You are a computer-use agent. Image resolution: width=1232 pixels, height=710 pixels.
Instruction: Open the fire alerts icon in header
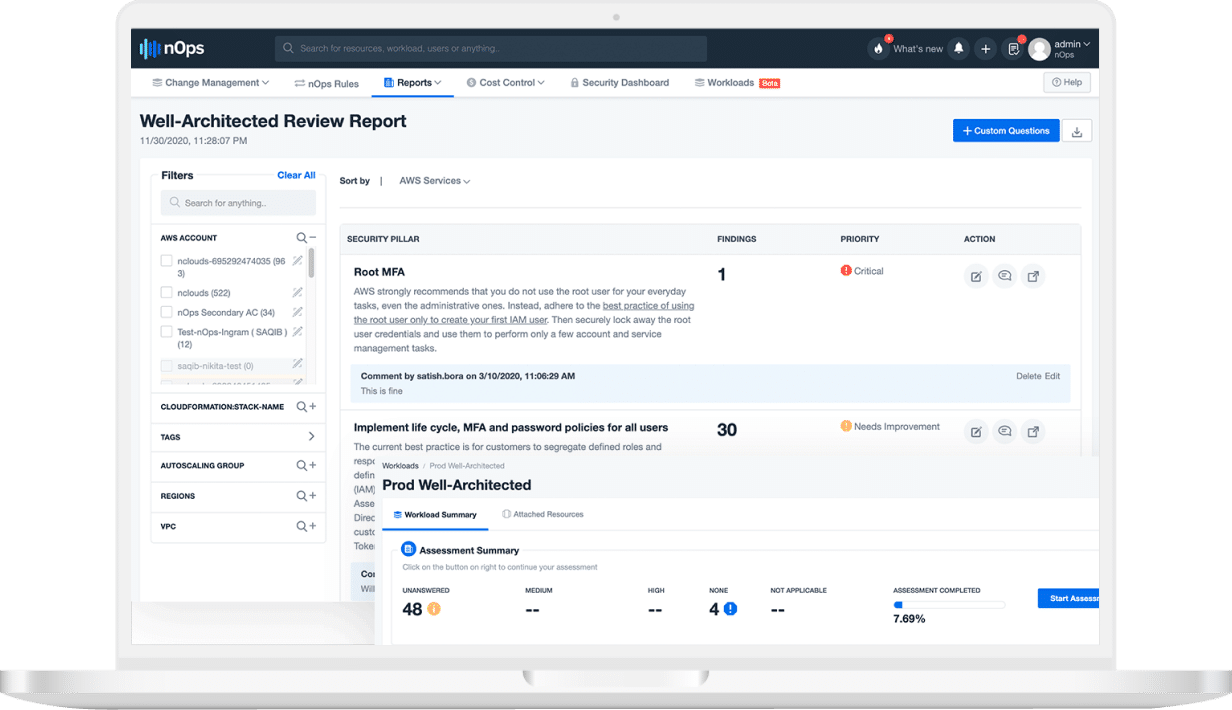click(878, 48)
